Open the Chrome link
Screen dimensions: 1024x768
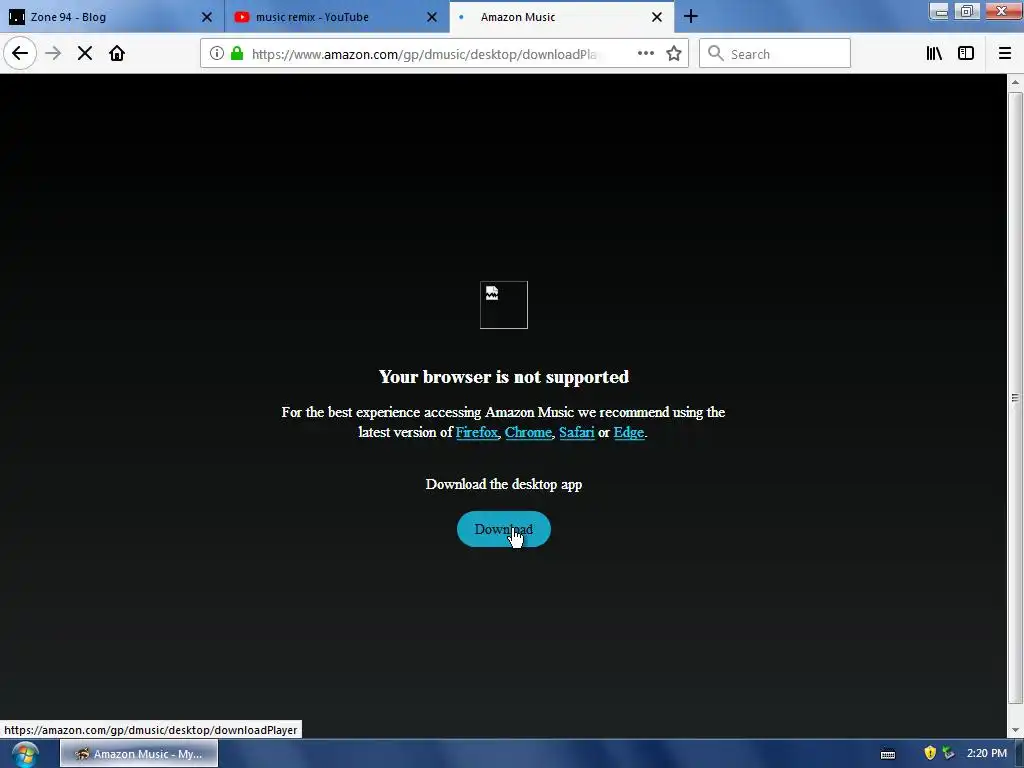528,432
